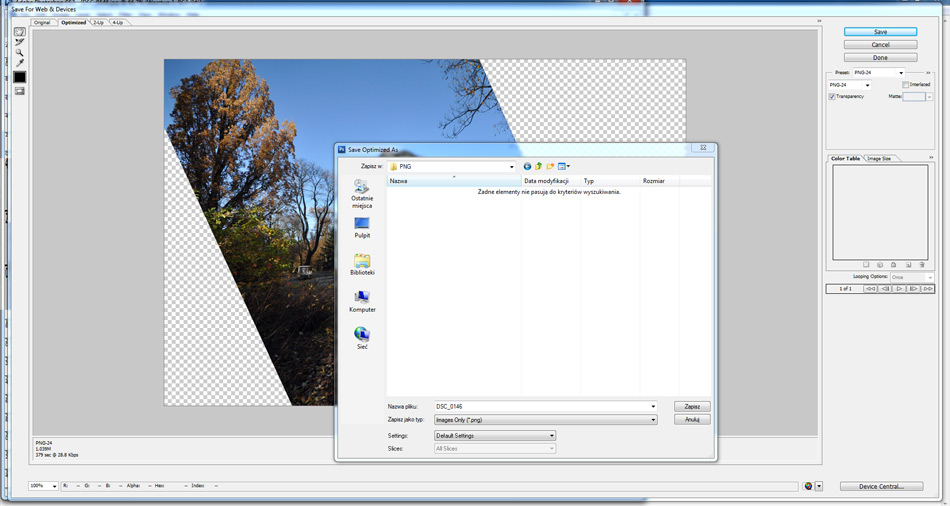Open Device Central

coord(882,486)
